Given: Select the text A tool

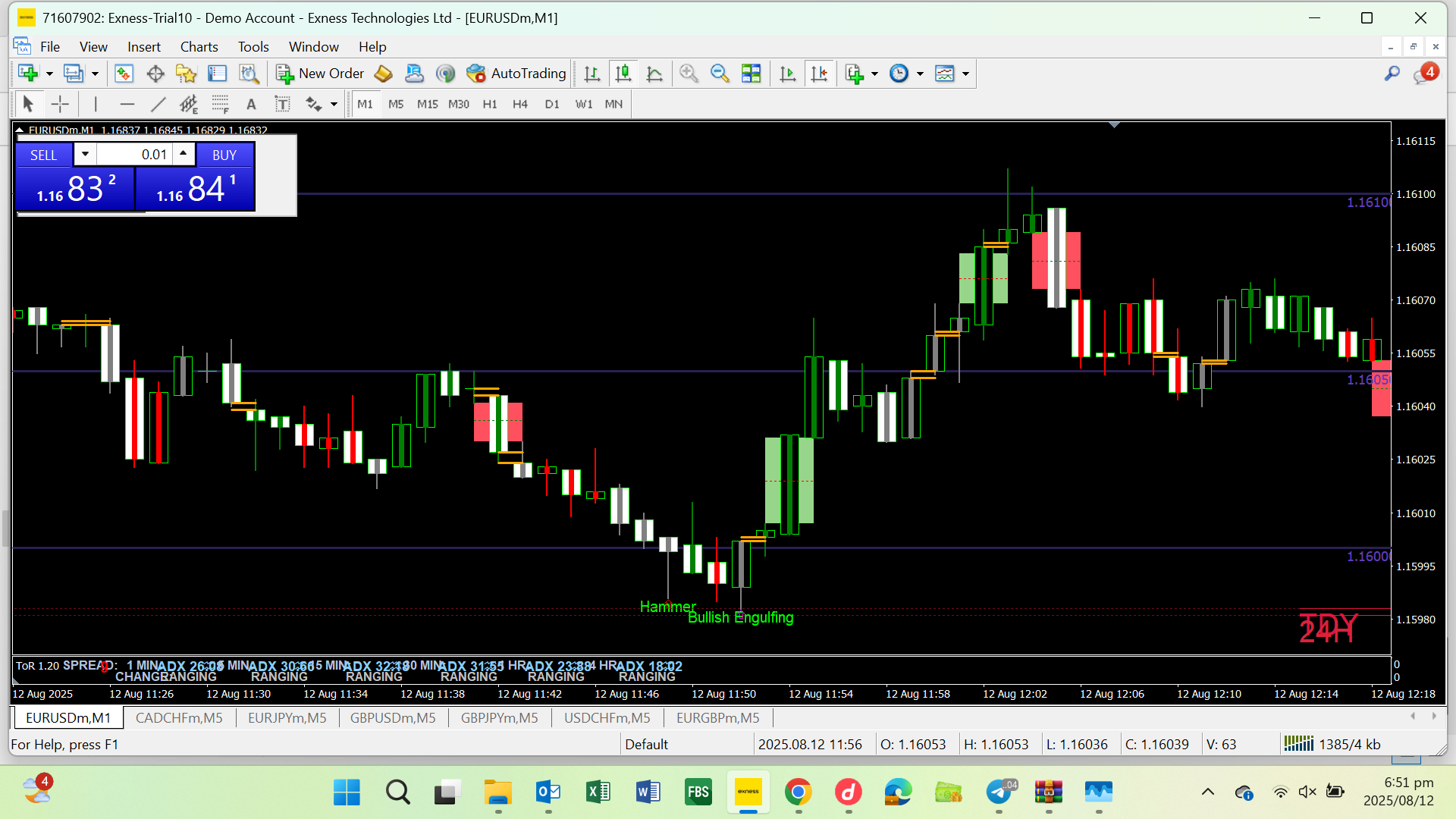Looking at the screenshot, I should (x=252, y=104).
